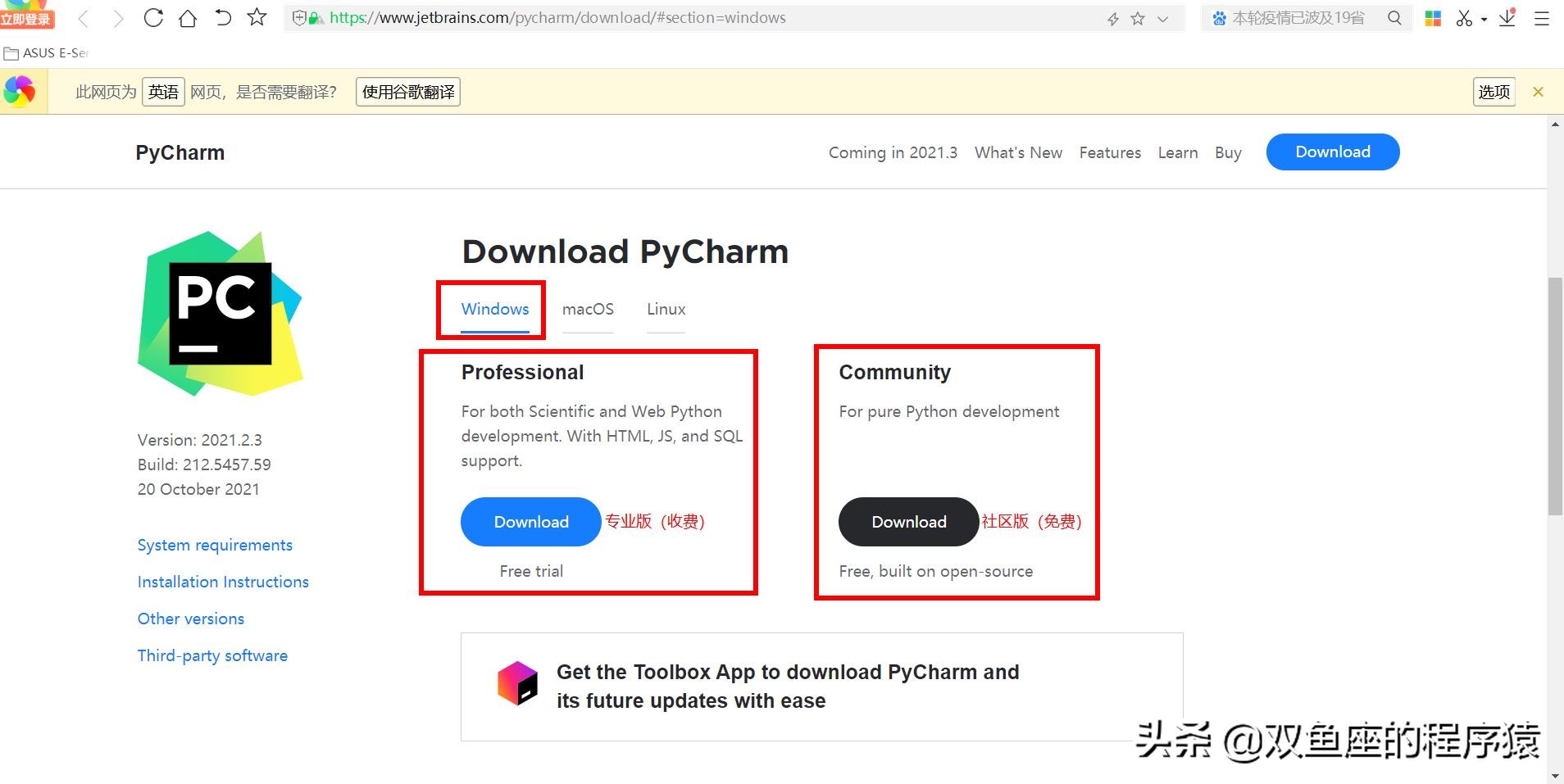Image resolution: width=1564 pixels, height=784 pixels.
Task: Open What's New nav item
Action: (1018, 152)
